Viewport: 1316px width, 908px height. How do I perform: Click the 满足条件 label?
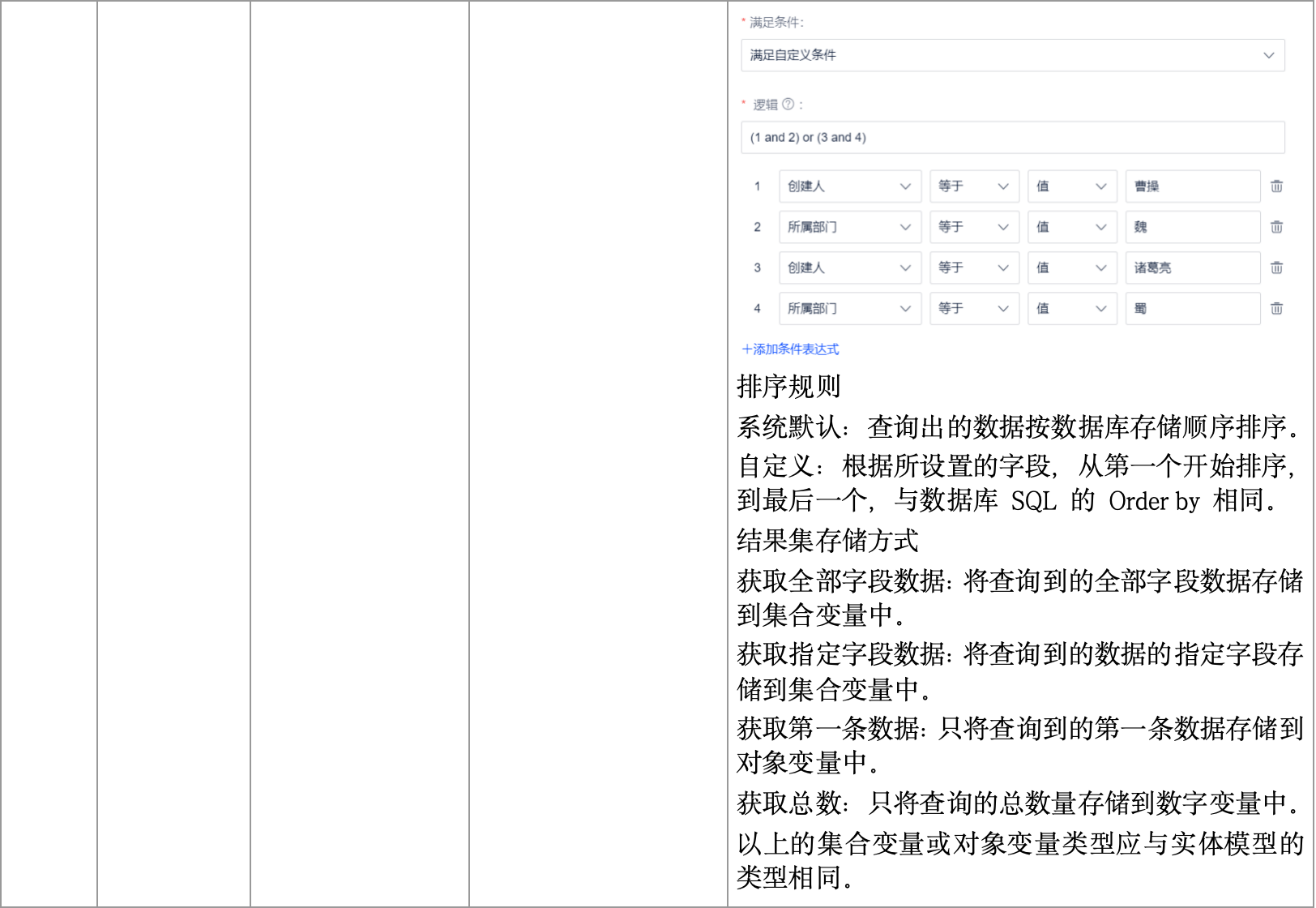pos(775,23)
